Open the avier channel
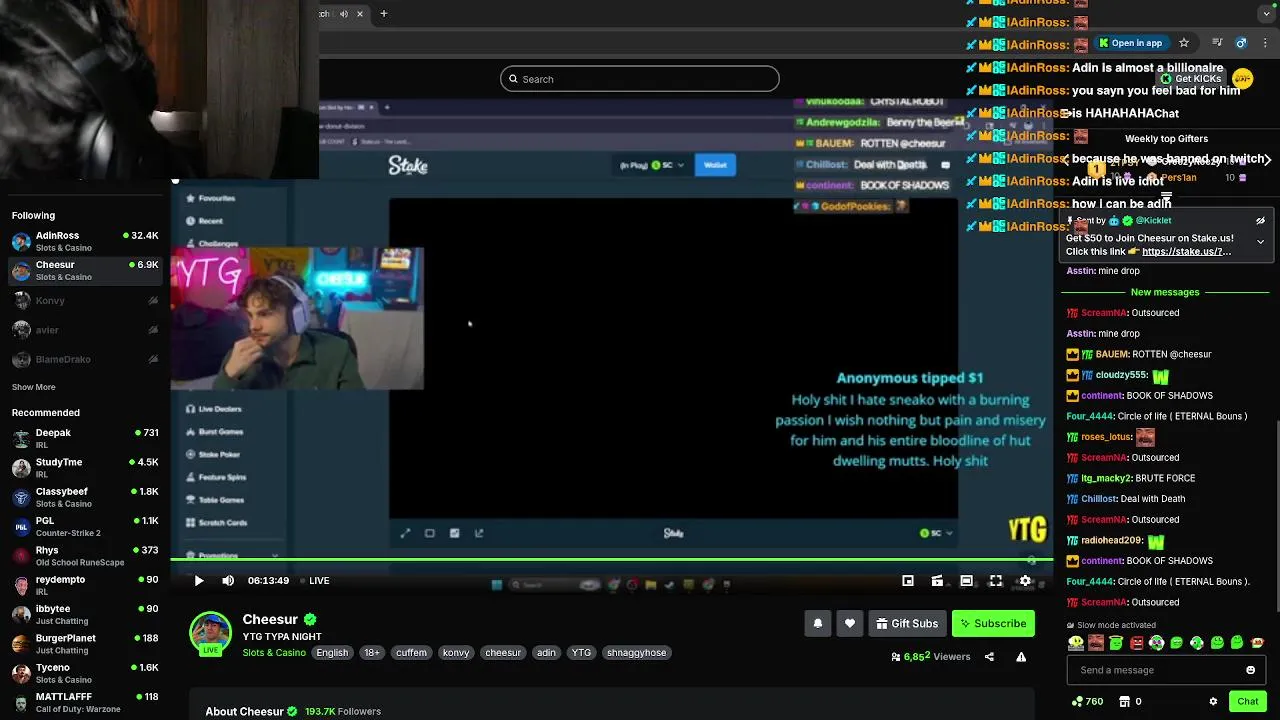 coord(85,330)
